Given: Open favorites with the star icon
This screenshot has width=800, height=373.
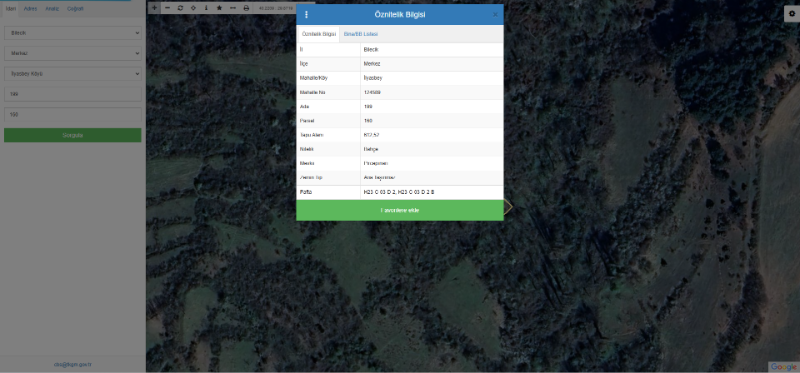Looking at the screenshot, I should tap(219, 8).
